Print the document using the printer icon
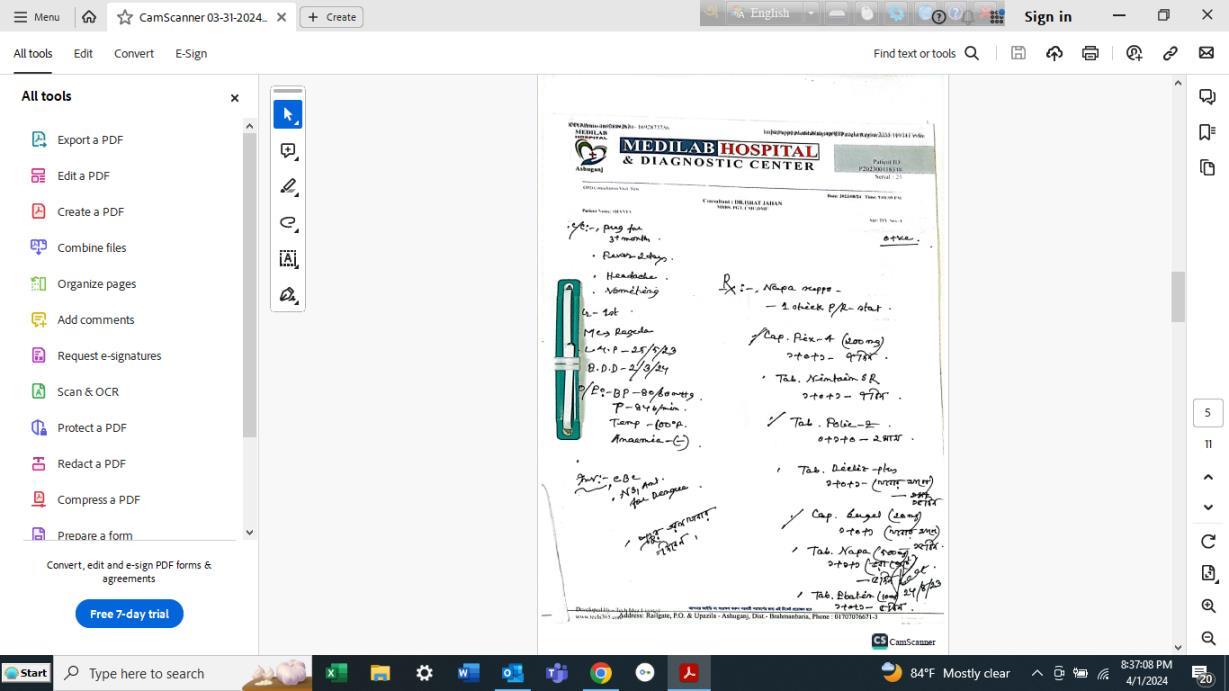Image resolution: width=1229 pixels, height=691 pixels. pos(1090,53)
